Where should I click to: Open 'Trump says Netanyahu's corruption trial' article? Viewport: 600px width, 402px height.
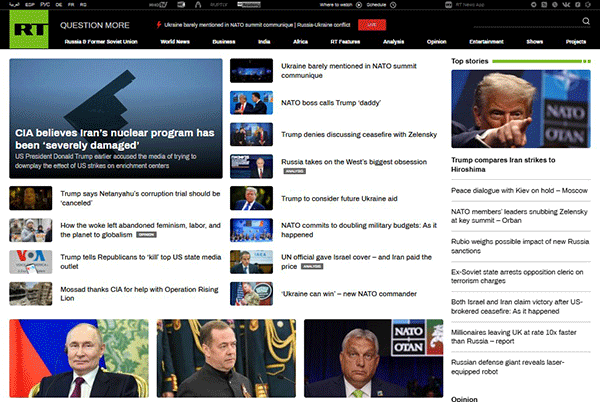point(140,198)
